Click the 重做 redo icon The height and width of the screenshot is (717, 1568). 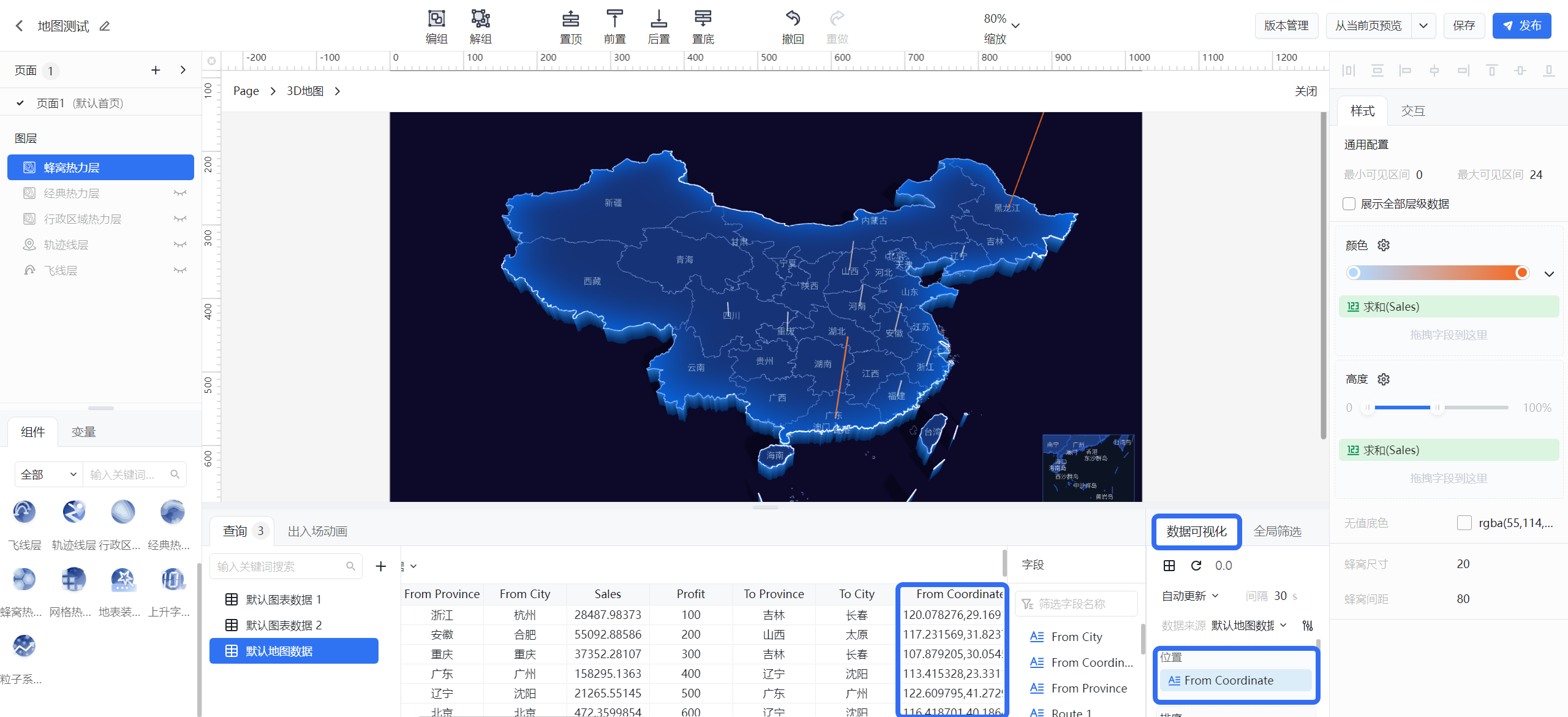tap(837, 18)
